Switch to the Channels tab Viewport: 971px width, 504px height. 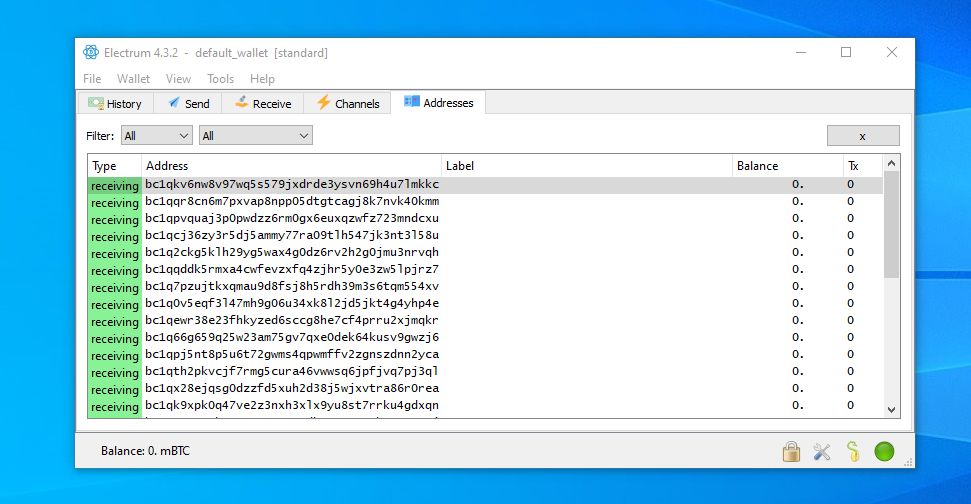click(x=347, y=103)
